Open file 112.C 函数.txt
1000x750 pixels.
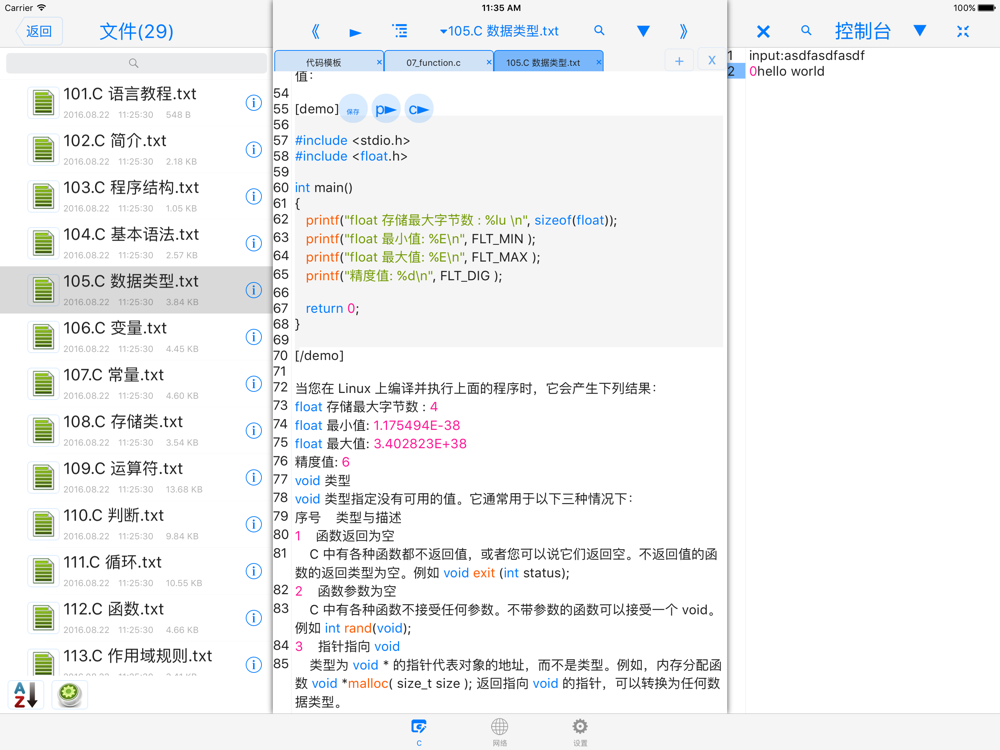(135, 618)
